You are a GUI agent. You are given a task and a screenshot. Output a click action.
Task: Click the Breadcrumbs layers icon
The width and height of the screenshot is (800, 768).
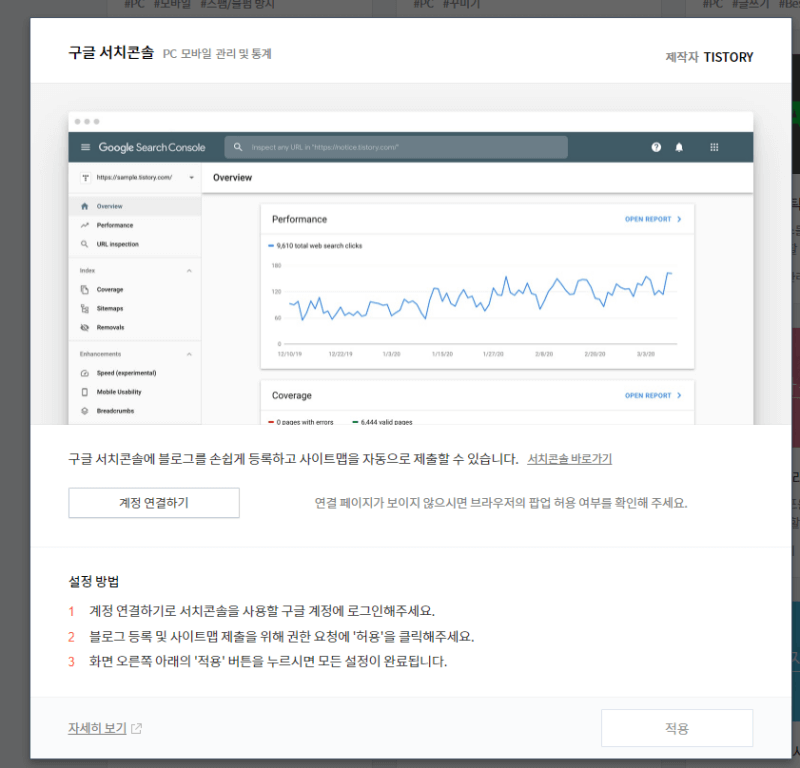85,411
